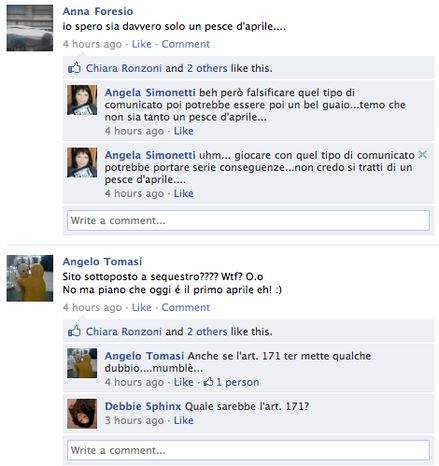This screenshot has width=439, height=466.
Task: Like Angelo Tomasi's post
Action: [141, 307]
